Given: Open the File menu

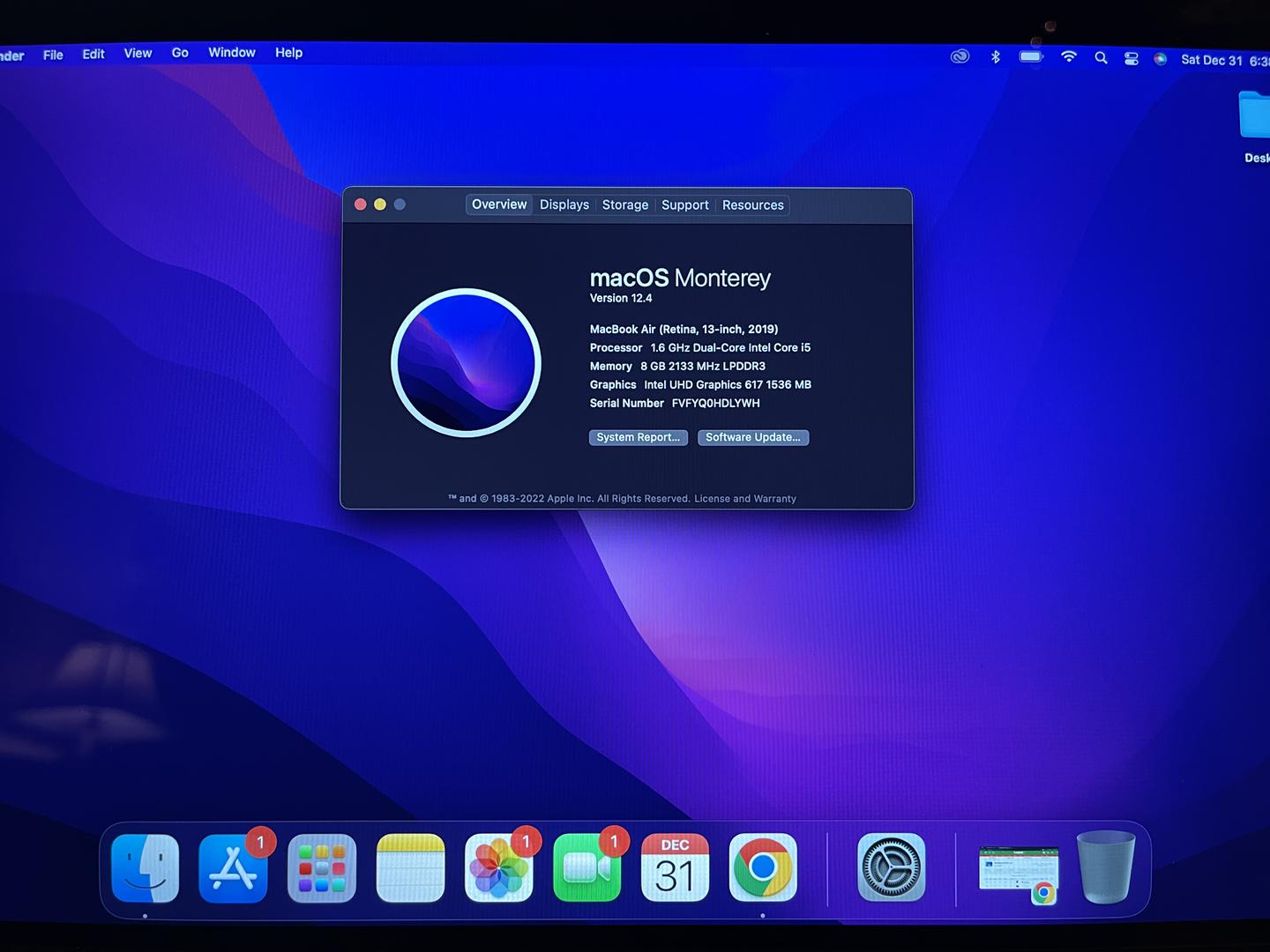Looking at the screenshot, I should point(53,55).
